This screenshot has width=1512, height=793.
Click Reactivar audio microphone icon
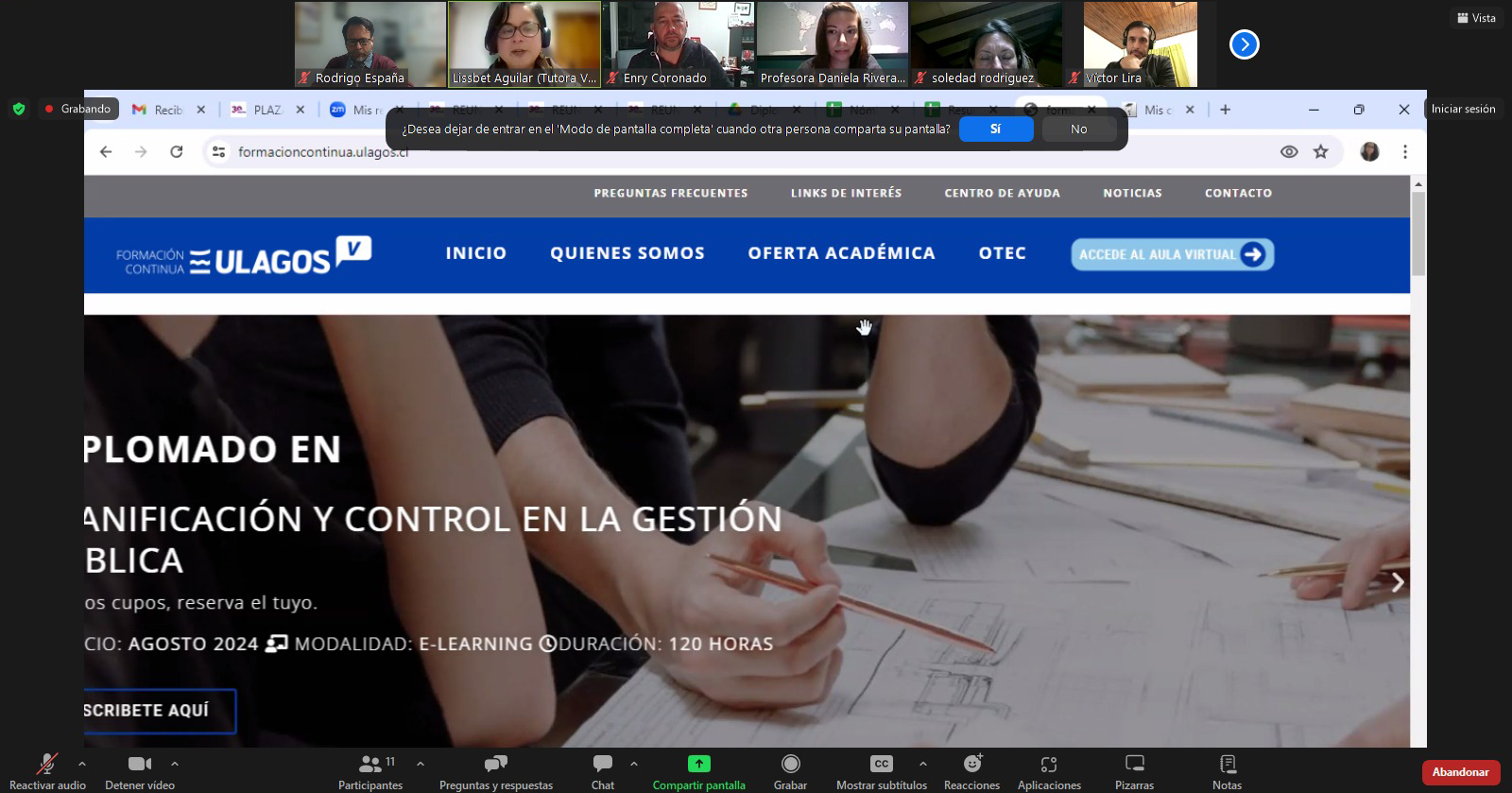click(x=46, y=764)
